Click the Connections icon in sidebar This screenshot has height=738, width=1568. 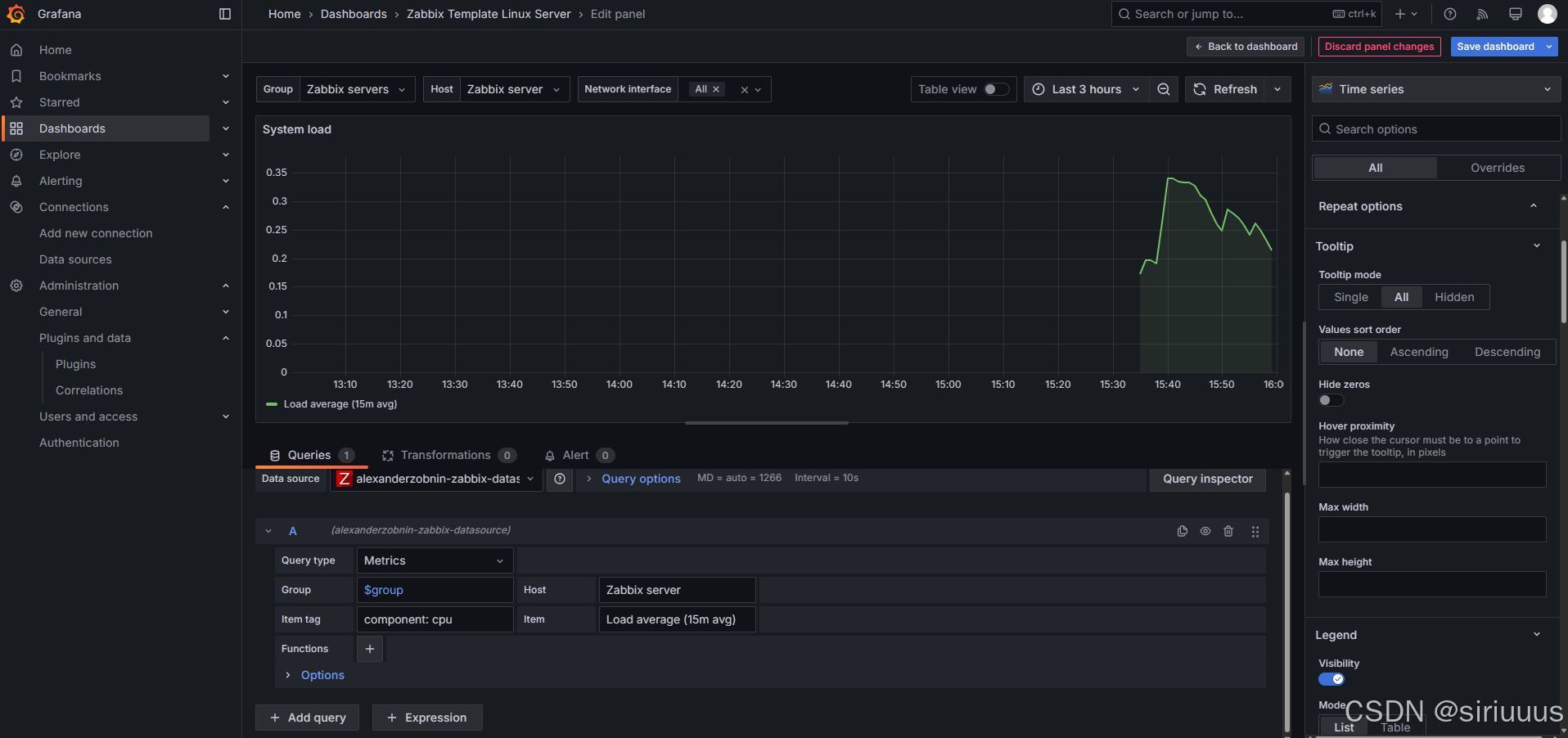click(x=16, y=207)
